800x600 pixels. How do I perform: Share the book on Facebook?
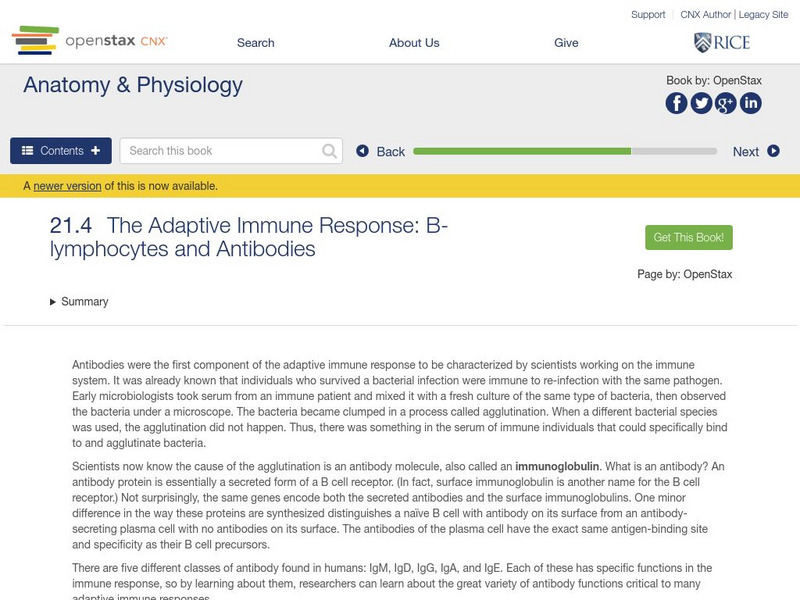677,103
